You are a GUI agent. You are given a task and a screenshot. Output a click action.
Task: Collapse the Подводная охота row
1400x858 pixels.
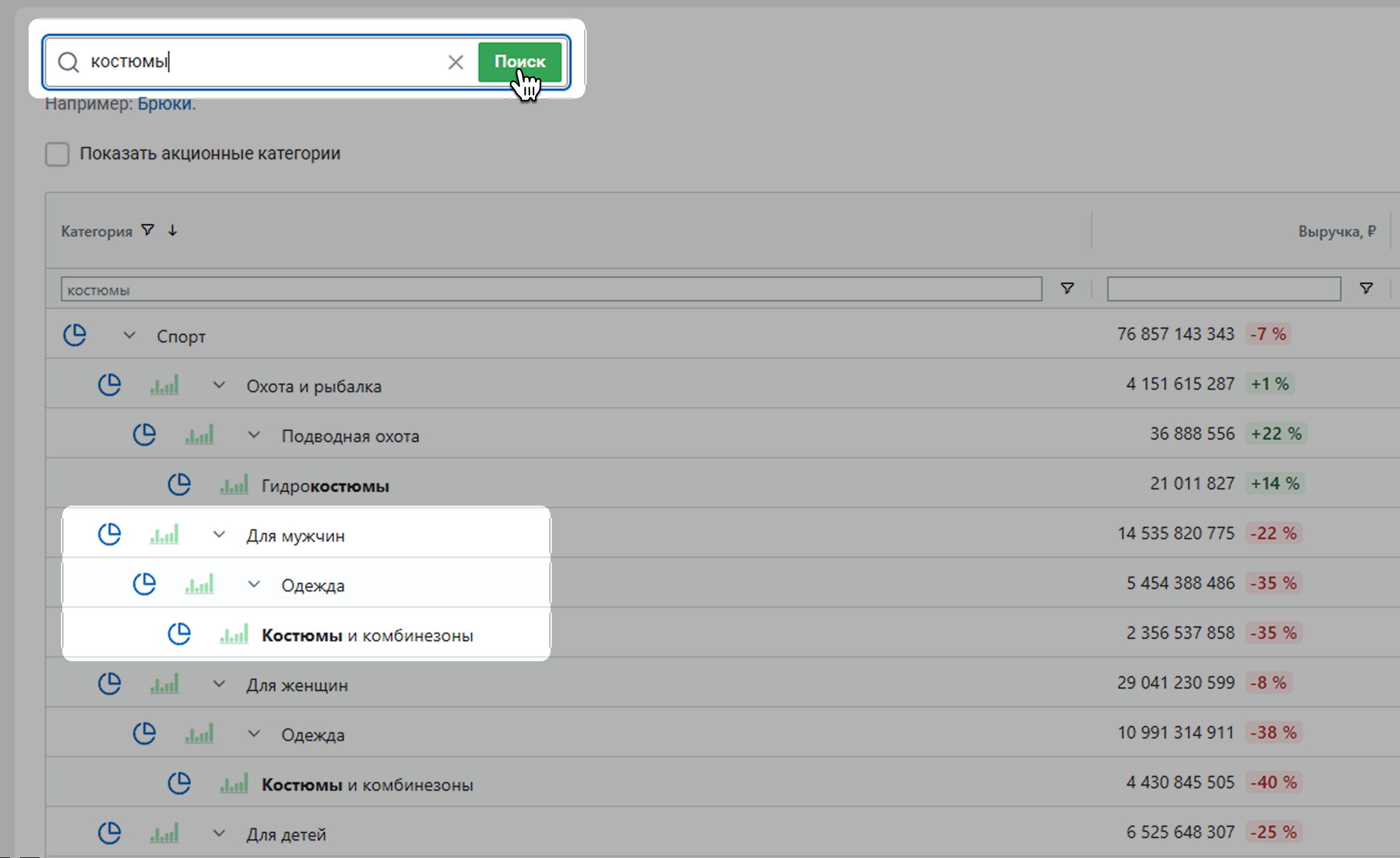pyautogui.click(x=254, y=435)
